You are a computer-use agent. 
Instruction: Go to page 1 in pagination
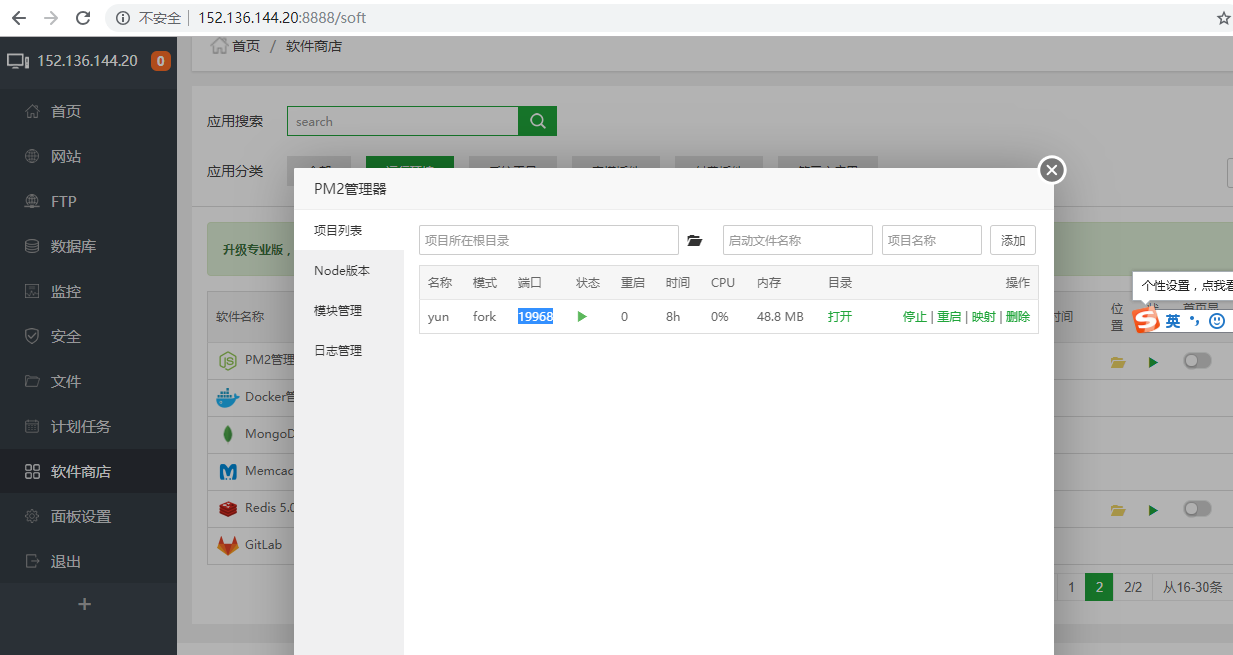pos(1071,587)
